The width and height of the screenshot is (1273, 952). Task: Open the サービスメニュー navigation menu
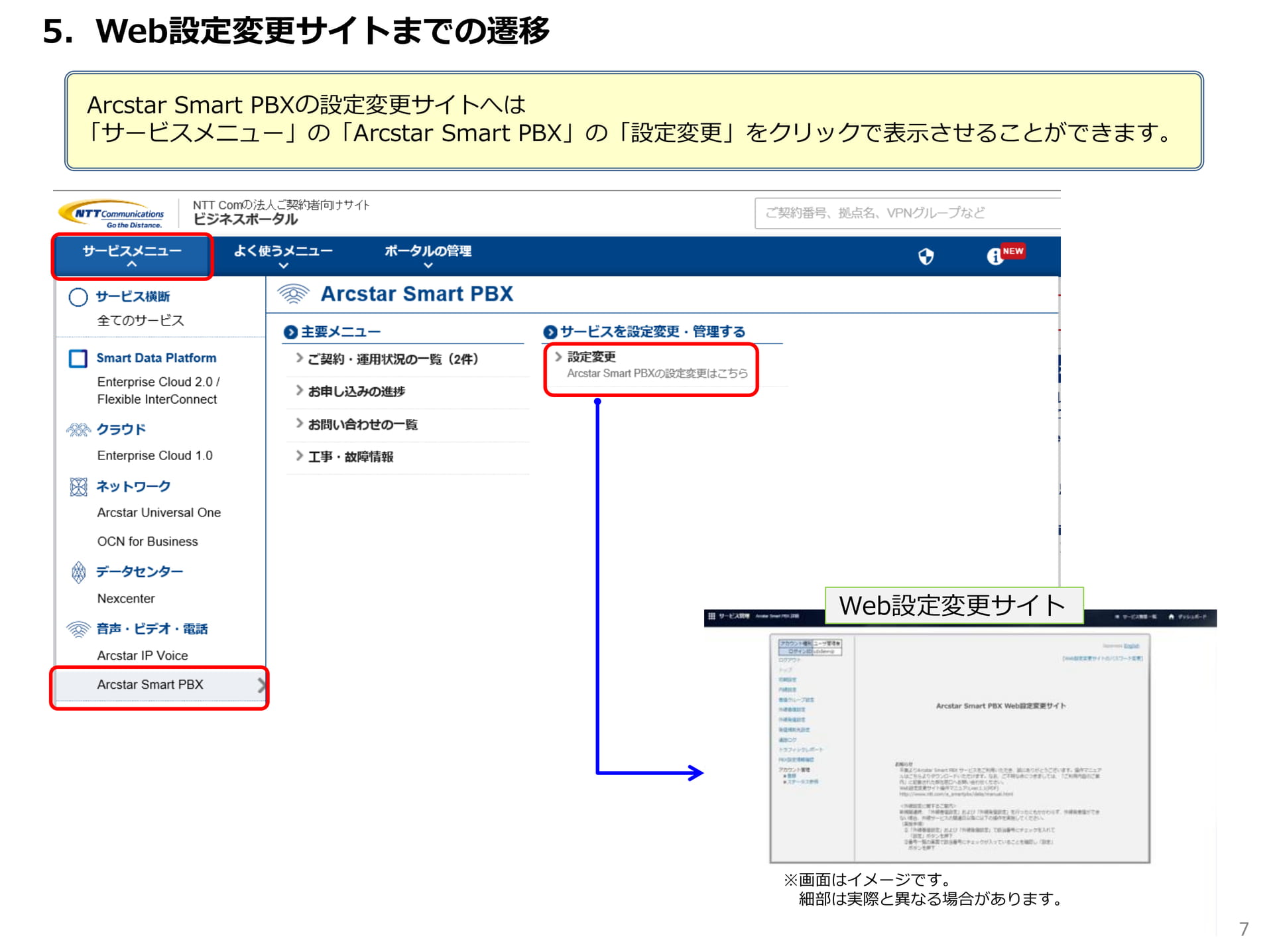coord(132,256)
